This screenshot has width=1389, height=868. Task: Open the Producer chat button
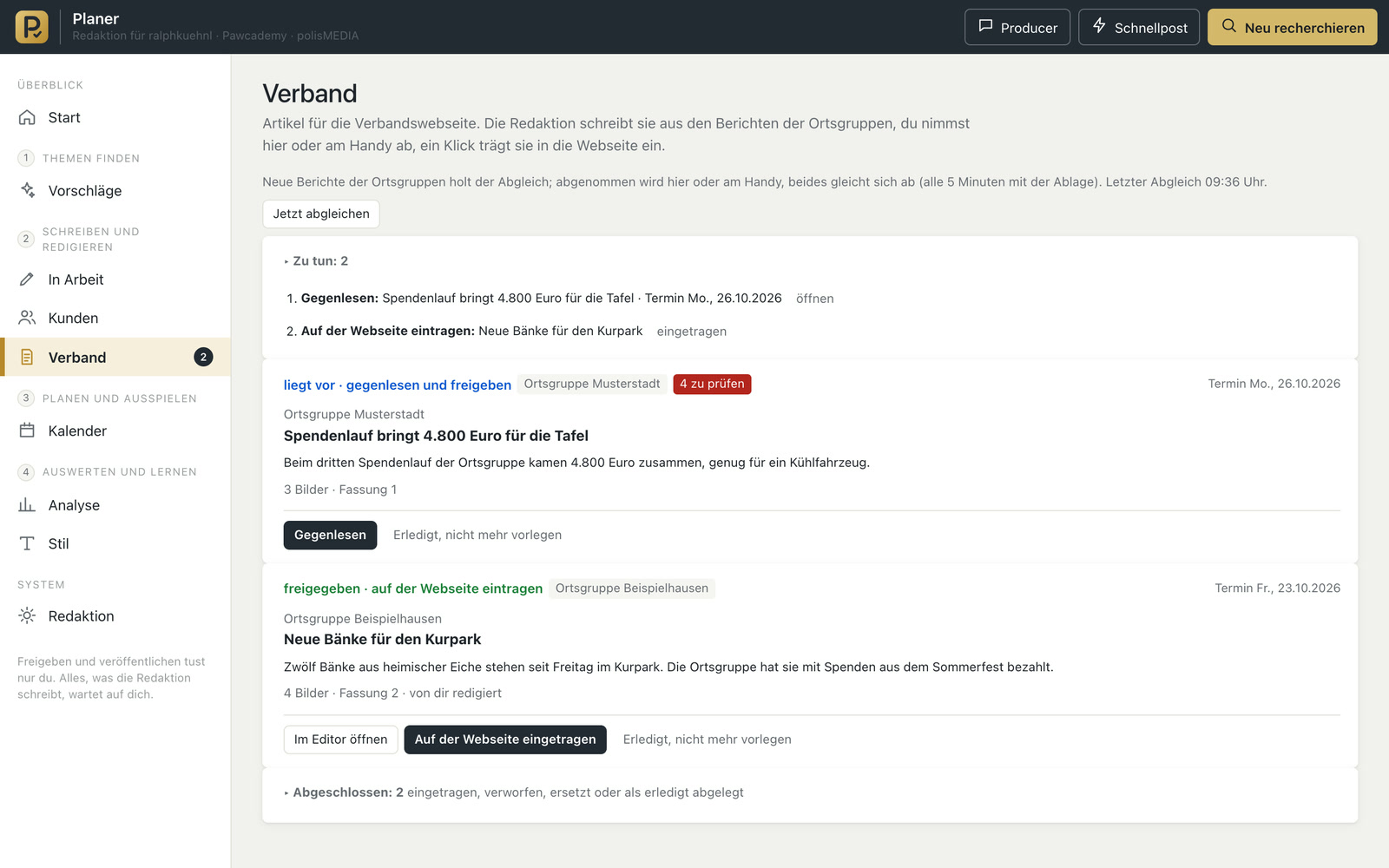[1017, 27]
